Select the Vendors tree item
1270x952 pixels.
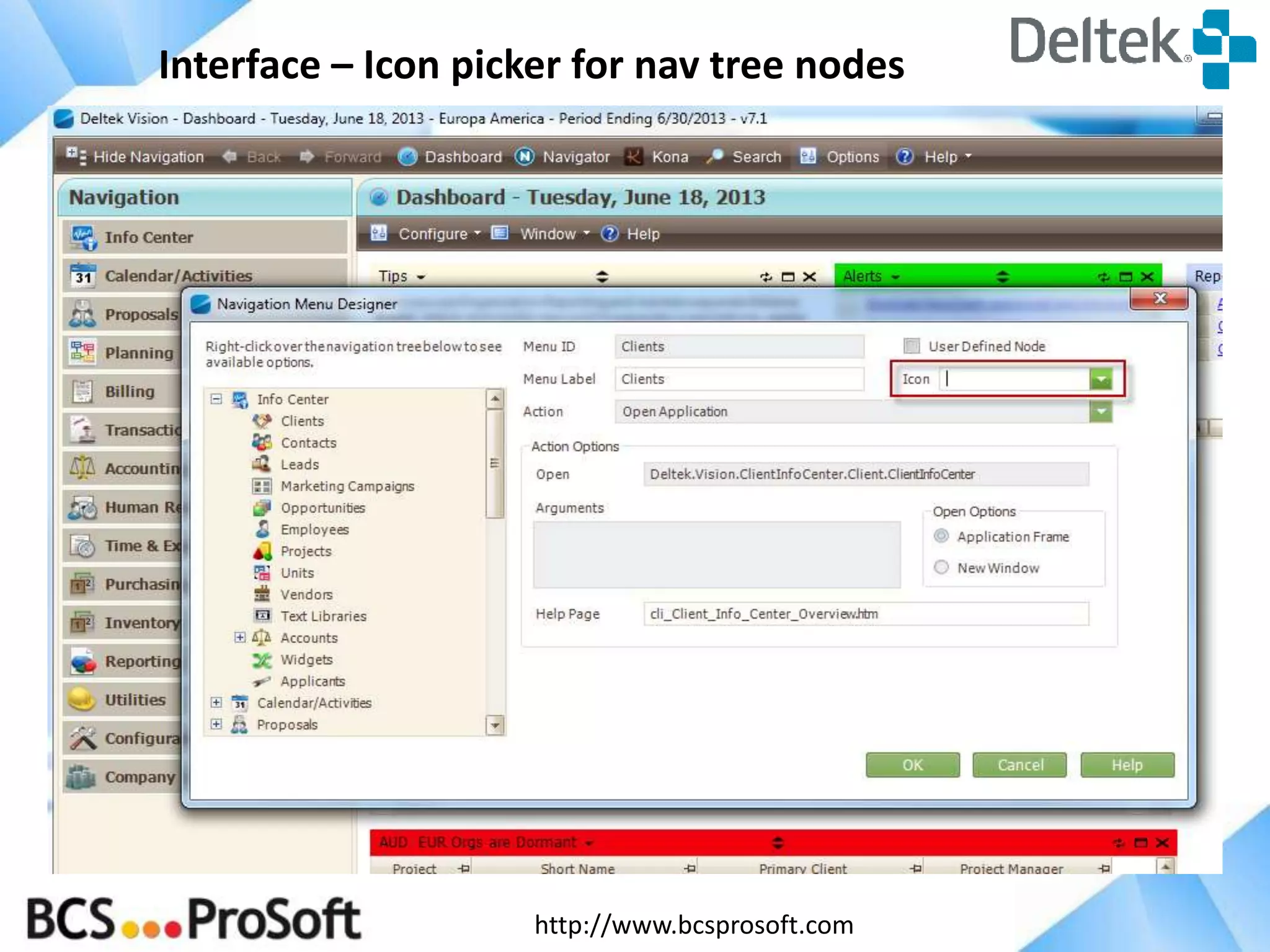[306, 594]
